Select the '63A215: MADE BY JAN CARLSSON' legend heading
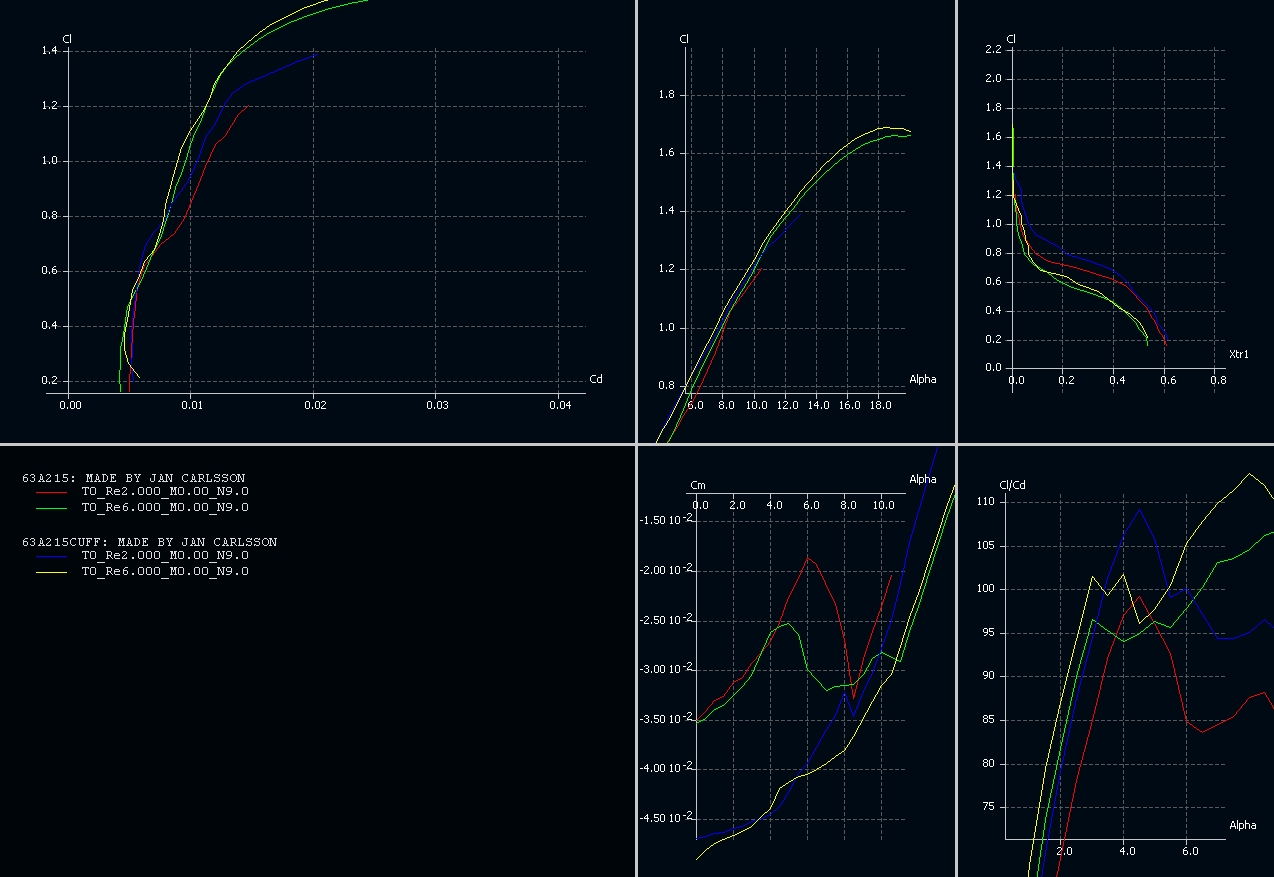The width and height of the screenshot is (1274, 877). 133,478
